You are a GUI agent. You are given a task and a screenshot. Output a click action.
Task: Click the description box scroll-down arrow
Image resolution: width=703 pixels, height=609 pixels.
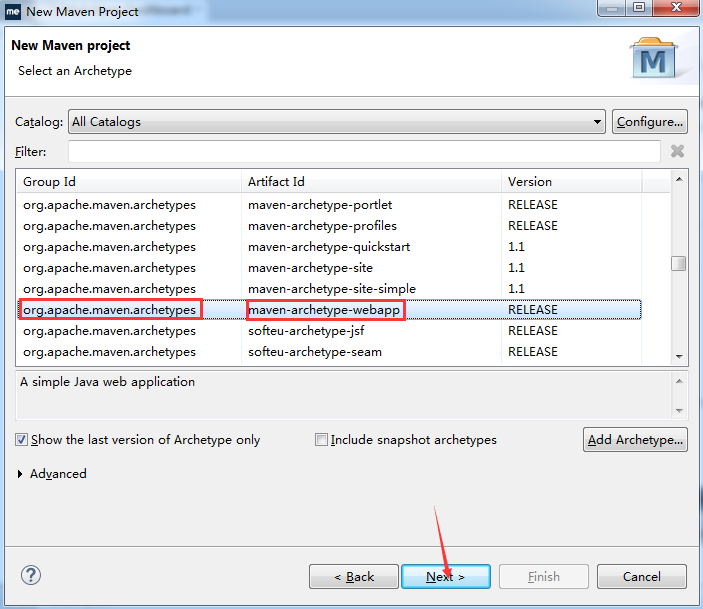coord(679,411)
